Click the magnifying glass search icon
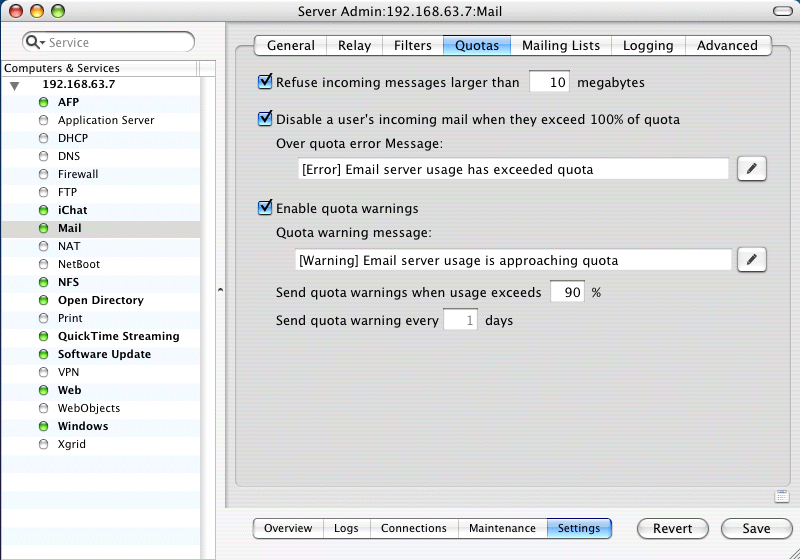This screenshot has width=800, height=560. (x=35, y=42)
